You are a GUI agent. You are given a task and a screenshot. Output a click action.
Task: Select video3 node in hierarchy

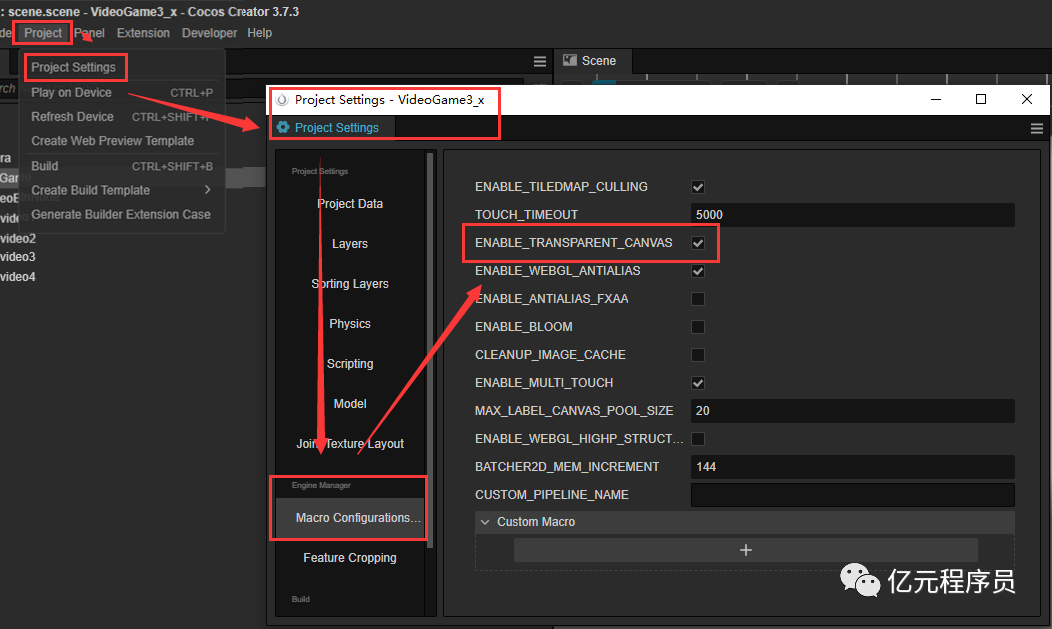point(18,257)
